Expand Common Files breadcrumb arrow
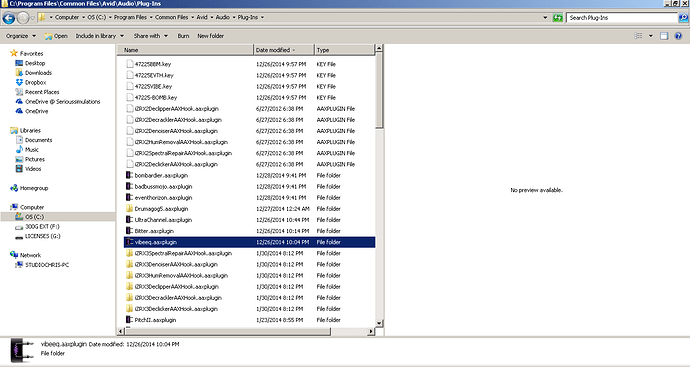The image size is (690, 367). [x=193, y=18]
